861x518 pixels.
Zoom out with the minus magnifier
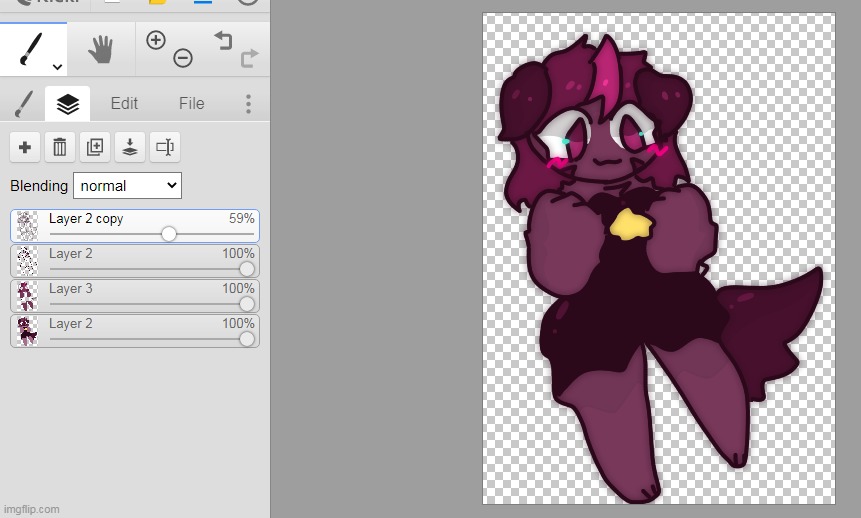coord(183,58)
